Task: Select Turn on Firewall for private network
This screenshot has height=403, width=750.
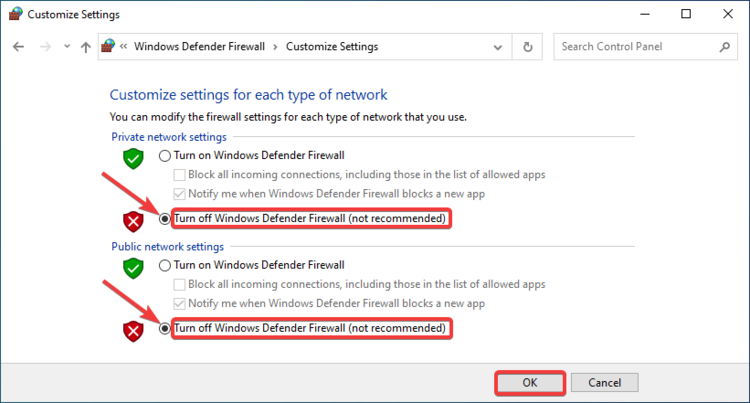Action: pos(165,156)
